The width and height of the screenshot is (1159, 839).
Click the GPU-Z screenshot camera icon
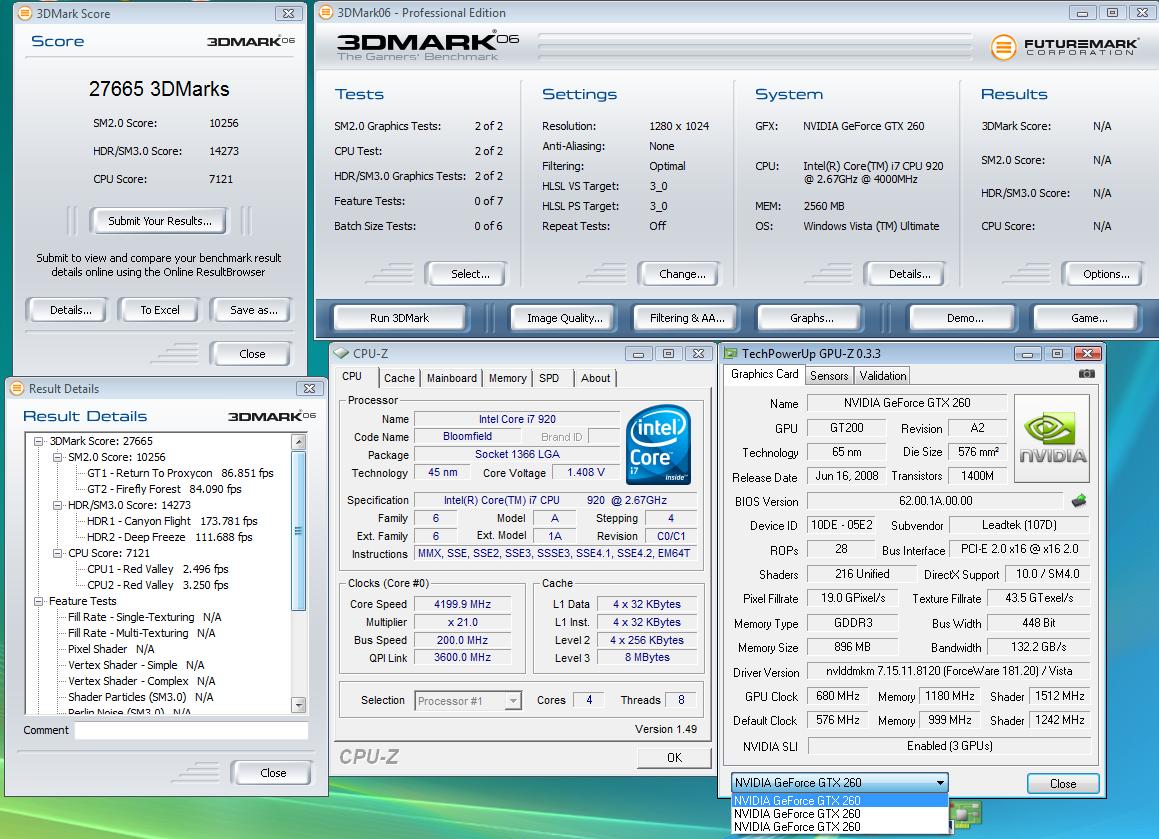1086,374
